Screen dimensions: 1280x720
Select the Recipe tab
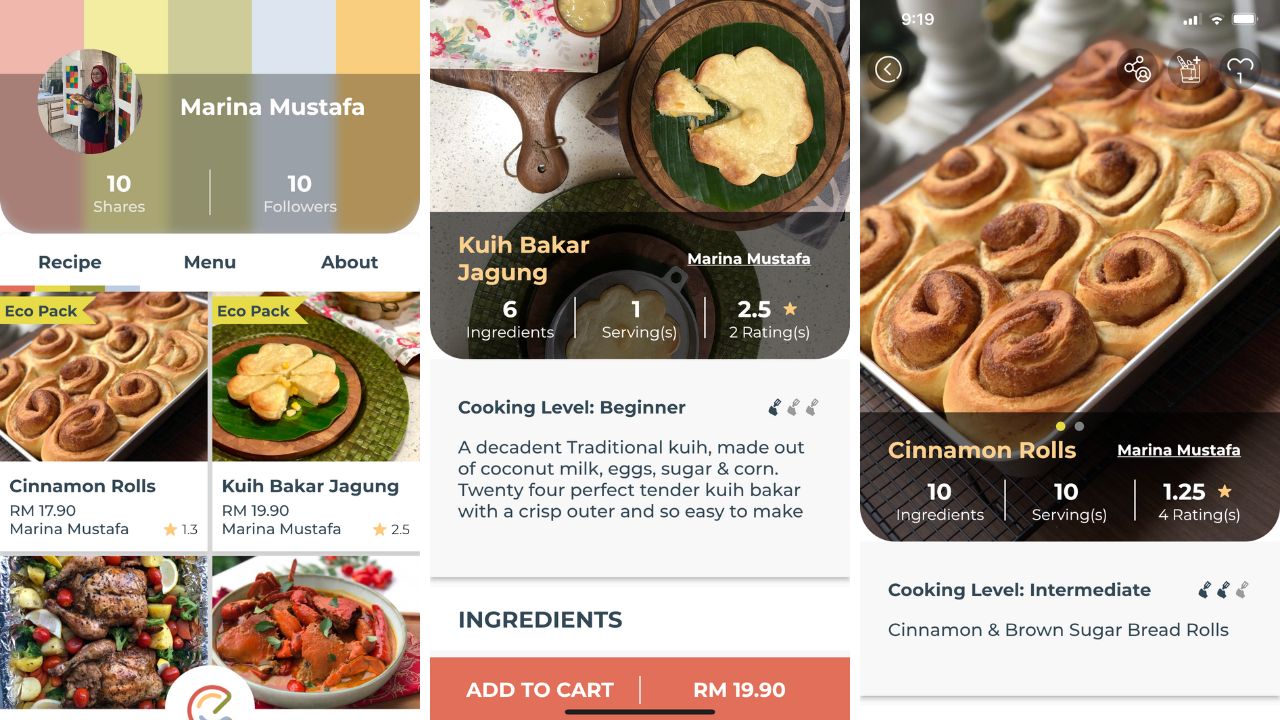click(70, 262)
